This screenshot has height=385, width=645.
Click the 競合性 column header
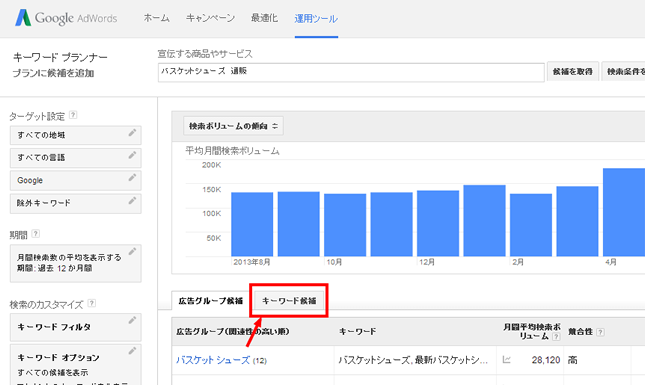580,332
